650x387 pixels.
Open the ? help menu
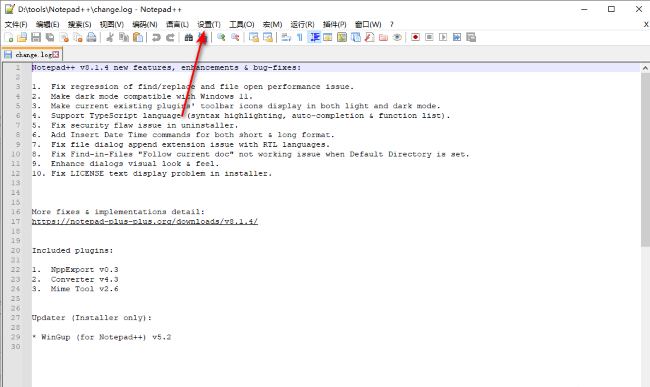391,24
